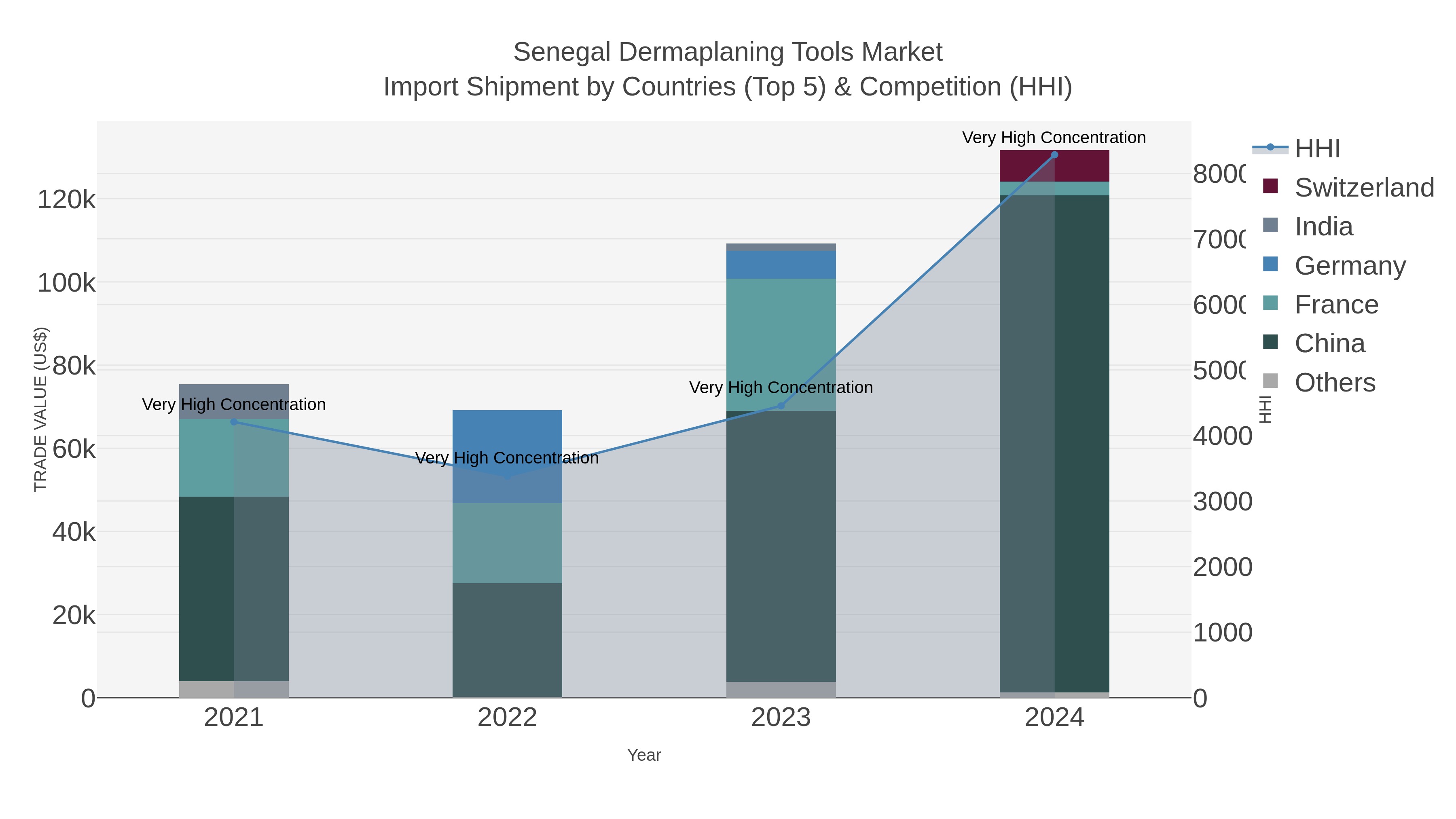This screenshot has height=819, width=1456.
Task: Toggle the India legend entry
Action: [1307, 226]
